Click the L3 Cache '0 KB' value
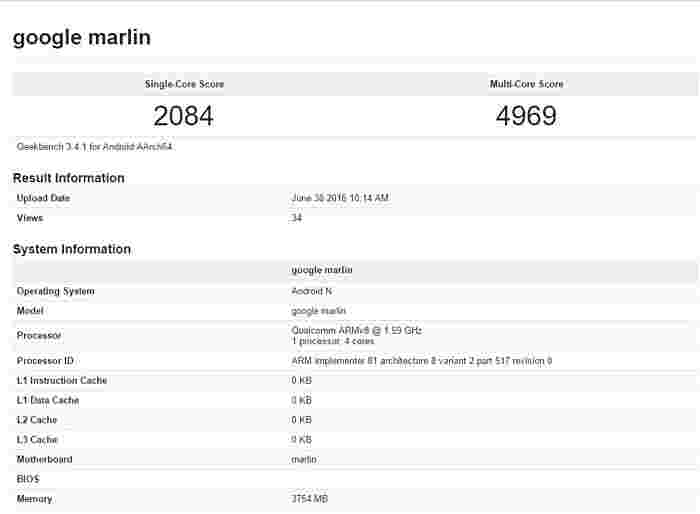This screenshot has width=700, height=514. point(301,439)
